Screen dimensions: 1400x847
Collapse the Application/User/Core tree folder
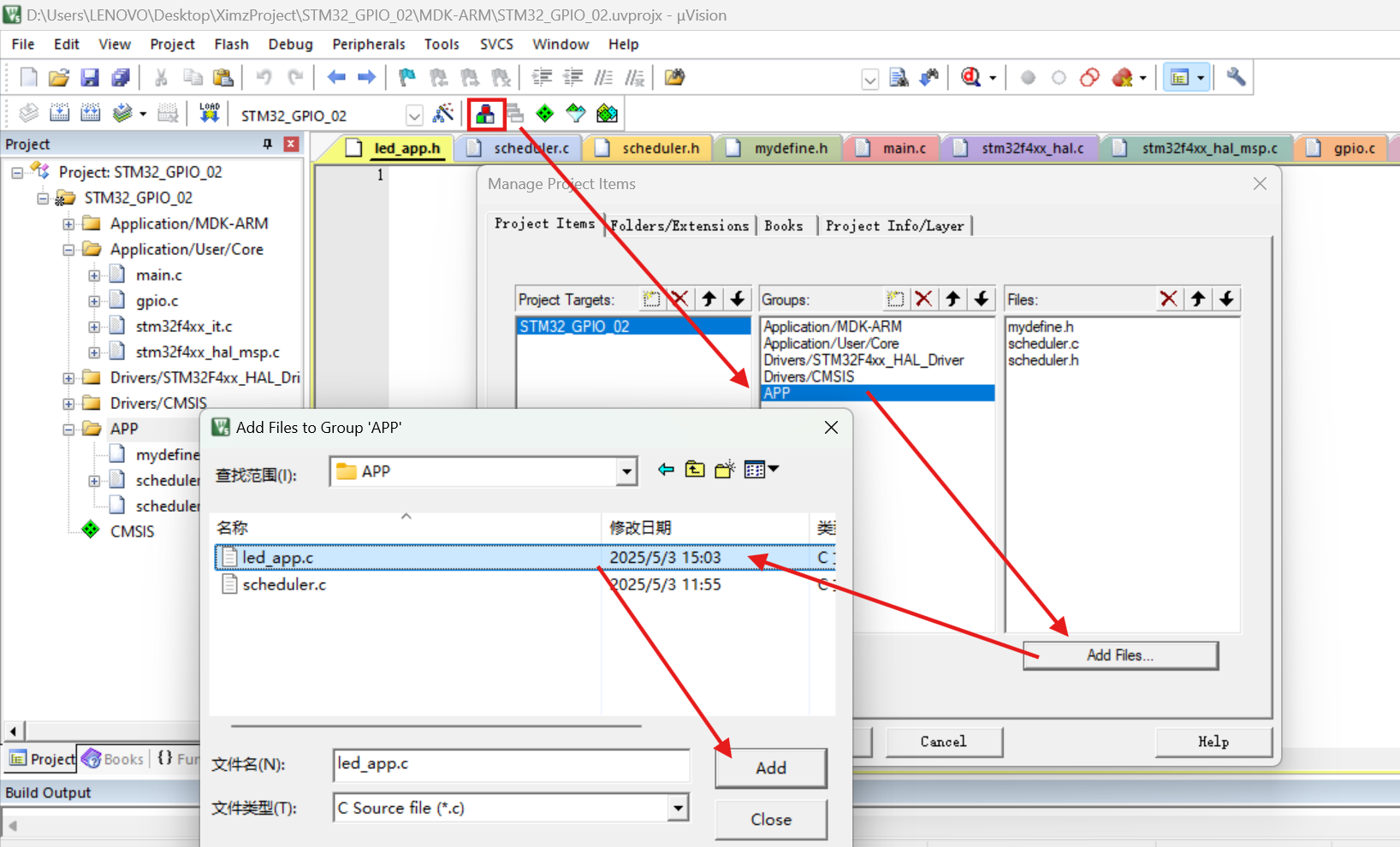[x=68, y=250]
